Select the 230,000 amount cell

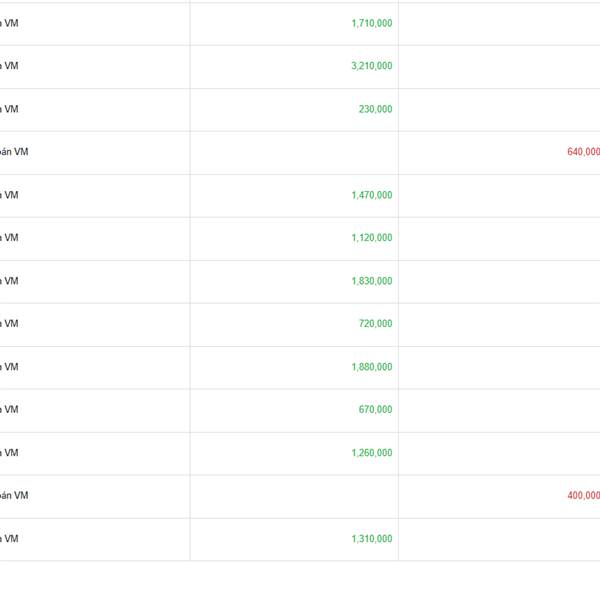pos(375,109)
